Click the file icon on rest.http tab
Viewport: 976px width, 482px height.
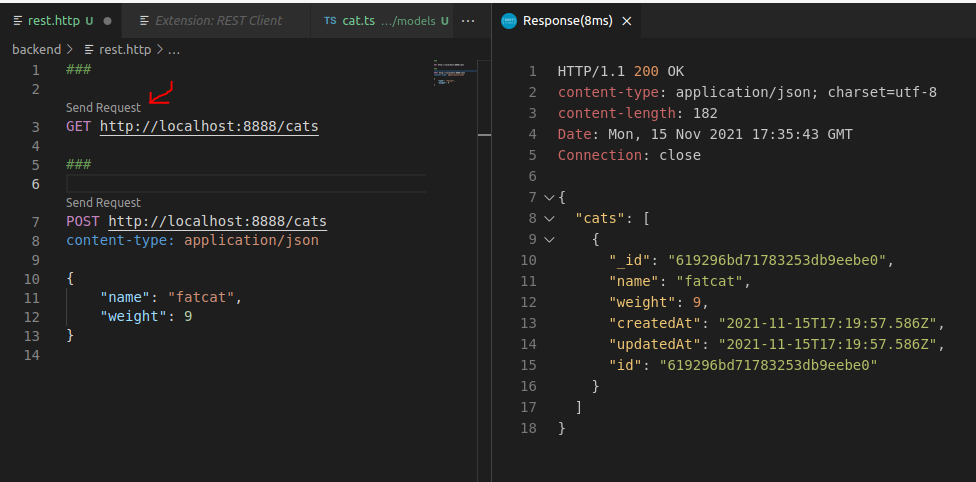coord(18,20)
